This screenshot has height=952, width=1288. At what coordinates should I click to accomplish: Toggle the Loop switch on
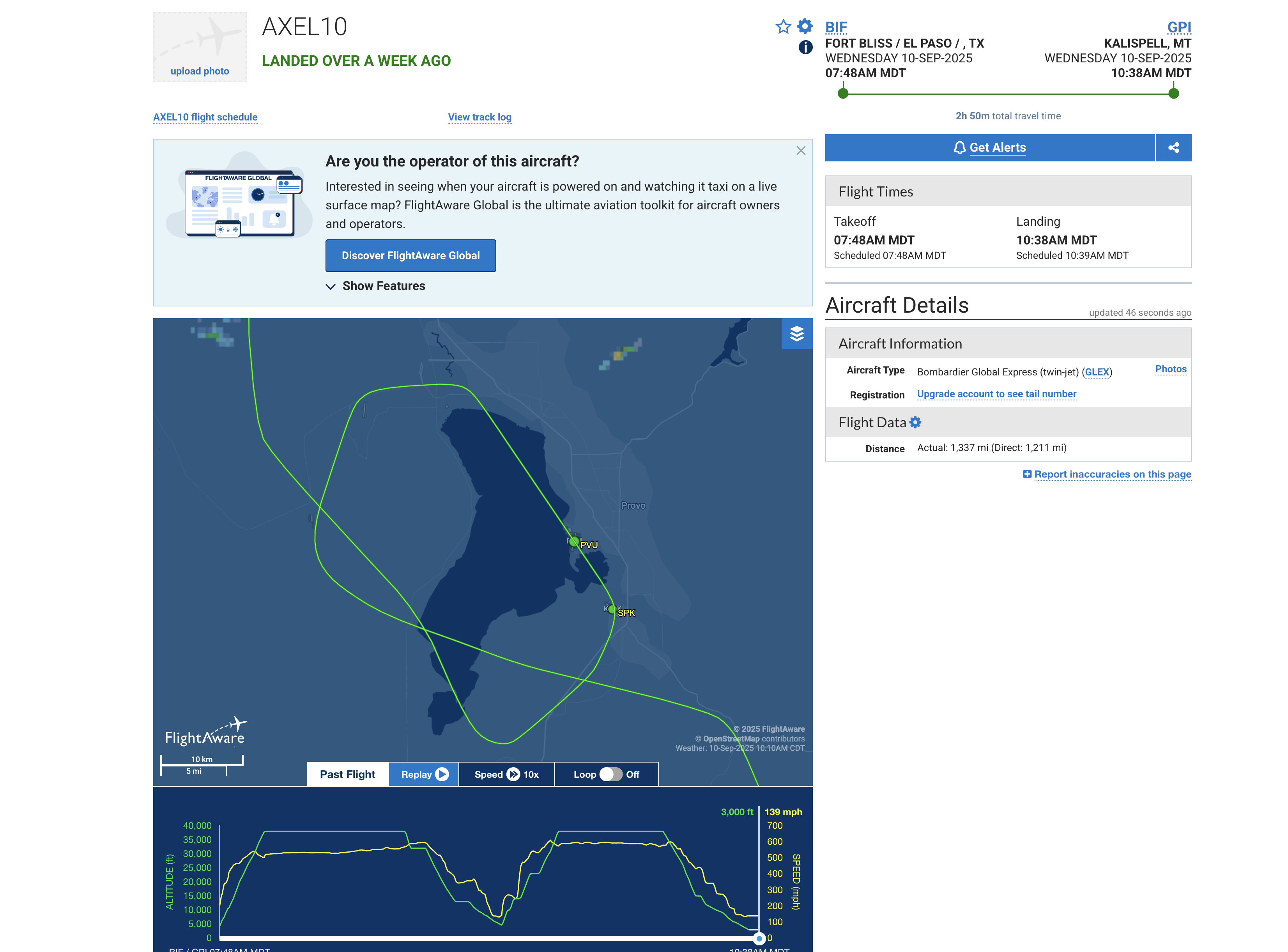610,775
